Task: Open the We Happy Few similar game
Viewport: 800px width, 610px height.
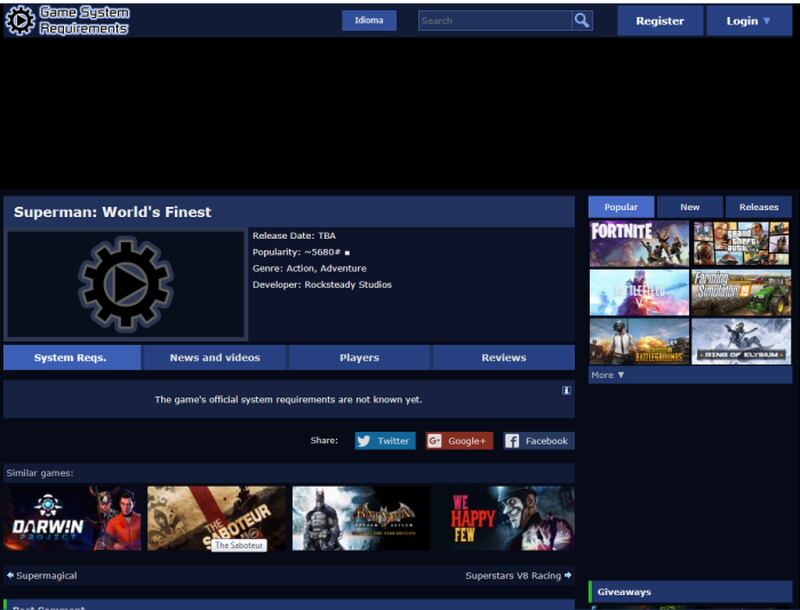Action: pyautogui.click(x=506, y=518)
